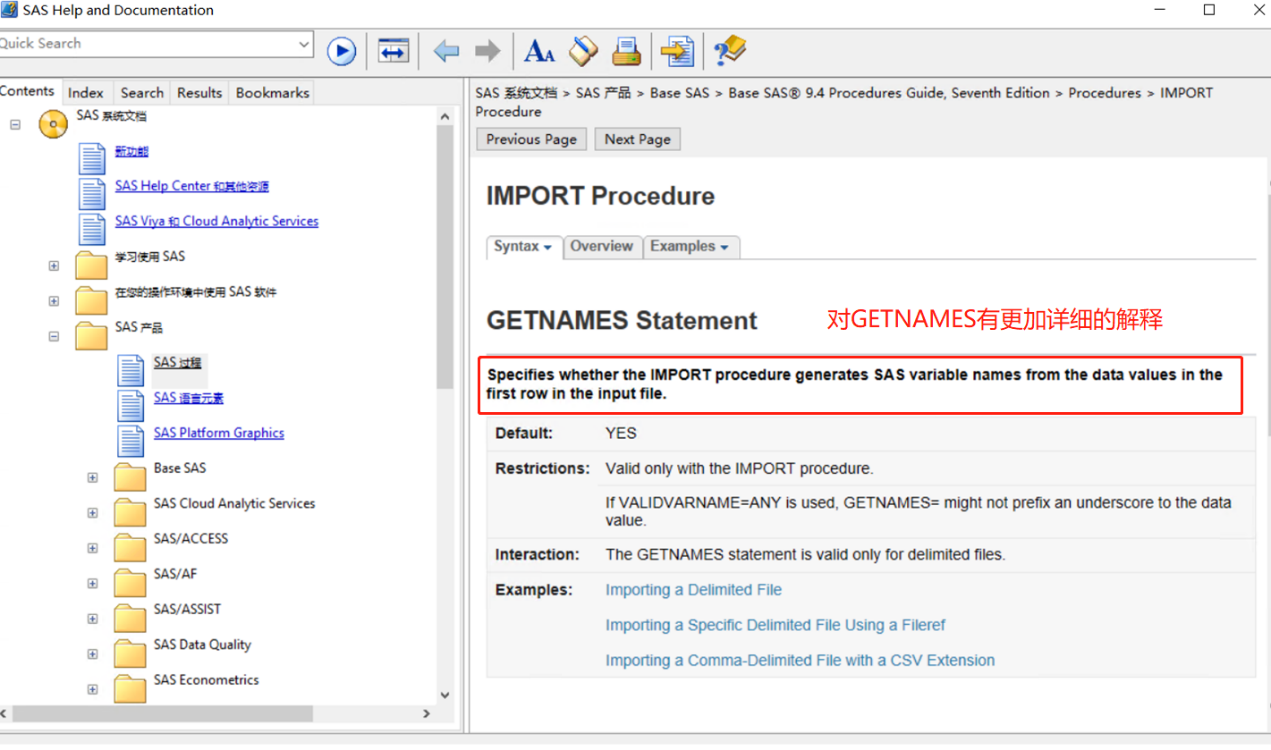This screenshot has height=750, width=1271.
Task: Collapse the SAS 产品 tree node
Action: [54, 337]
